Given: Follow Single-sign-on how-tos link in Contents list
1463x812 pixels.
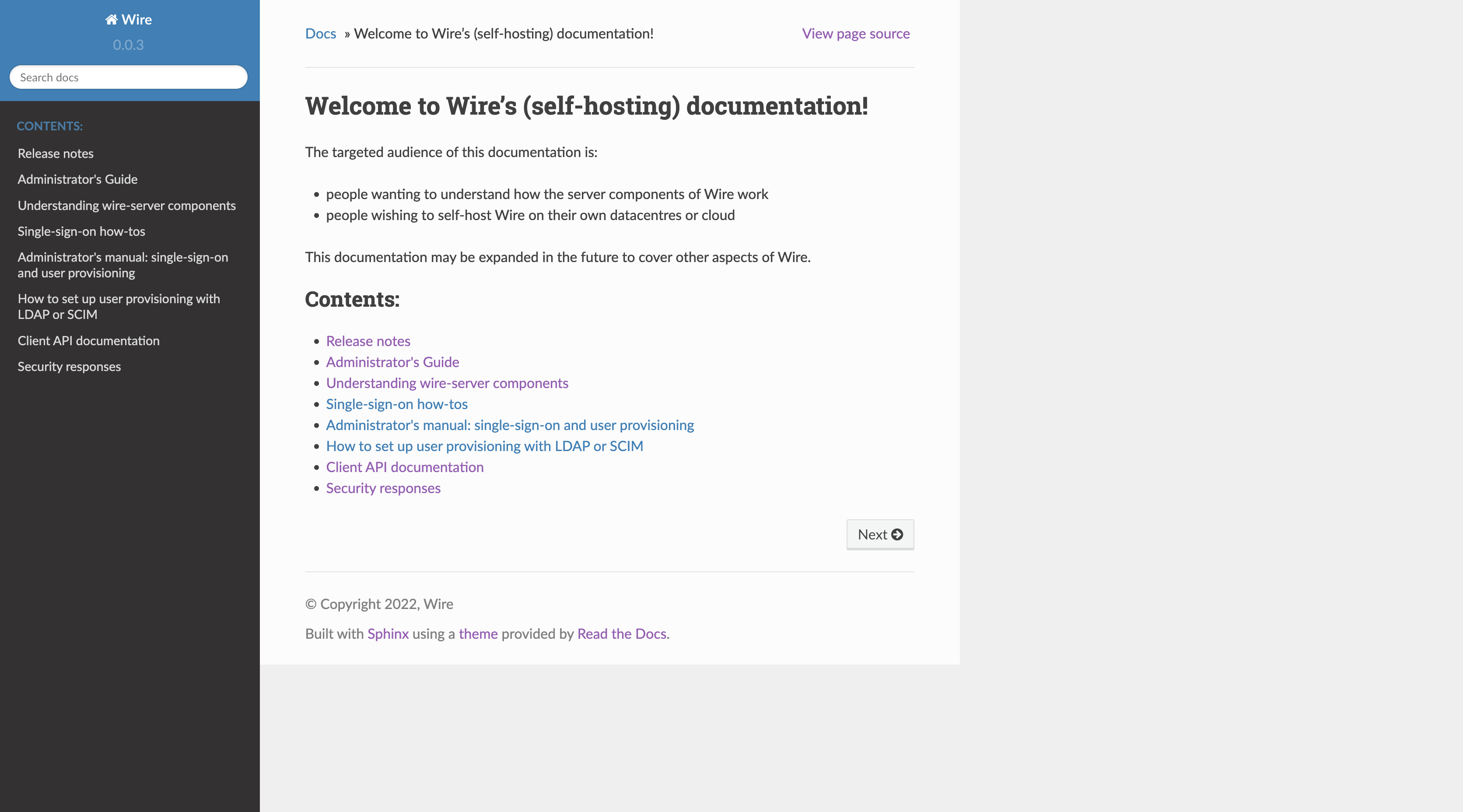Looking at the screenshot, I should point(396,404).
